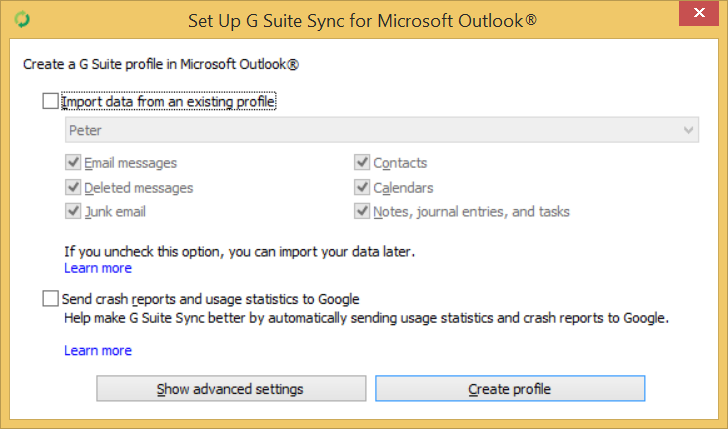The width and height of the screenshot is (728, 429).
Task: Close the G Suite Sync setup dialog
Action: click(699, 13)
